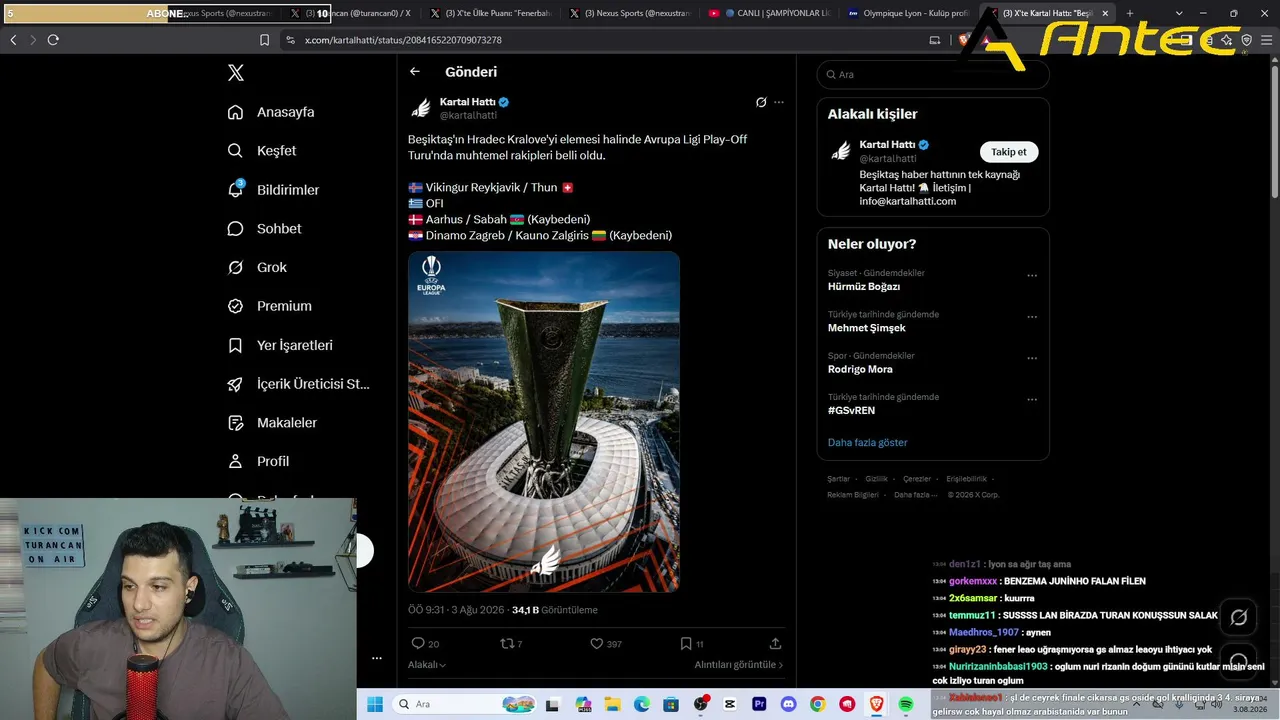Open Premiere Pro from the taskbar
1280x720 pixels.
coord(759,704)
